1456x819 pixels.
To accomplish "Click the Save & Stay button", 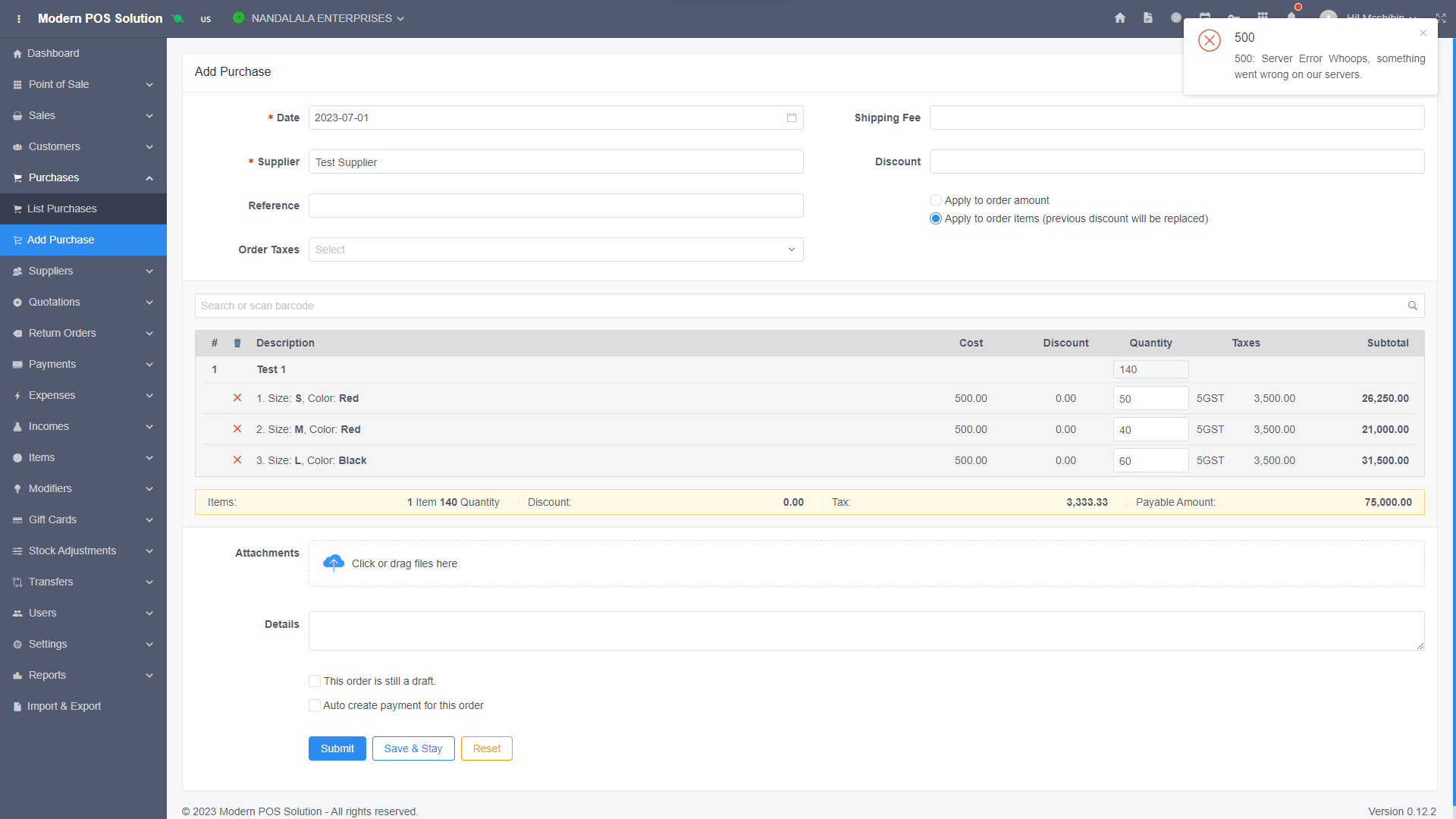I will (413, 748).
